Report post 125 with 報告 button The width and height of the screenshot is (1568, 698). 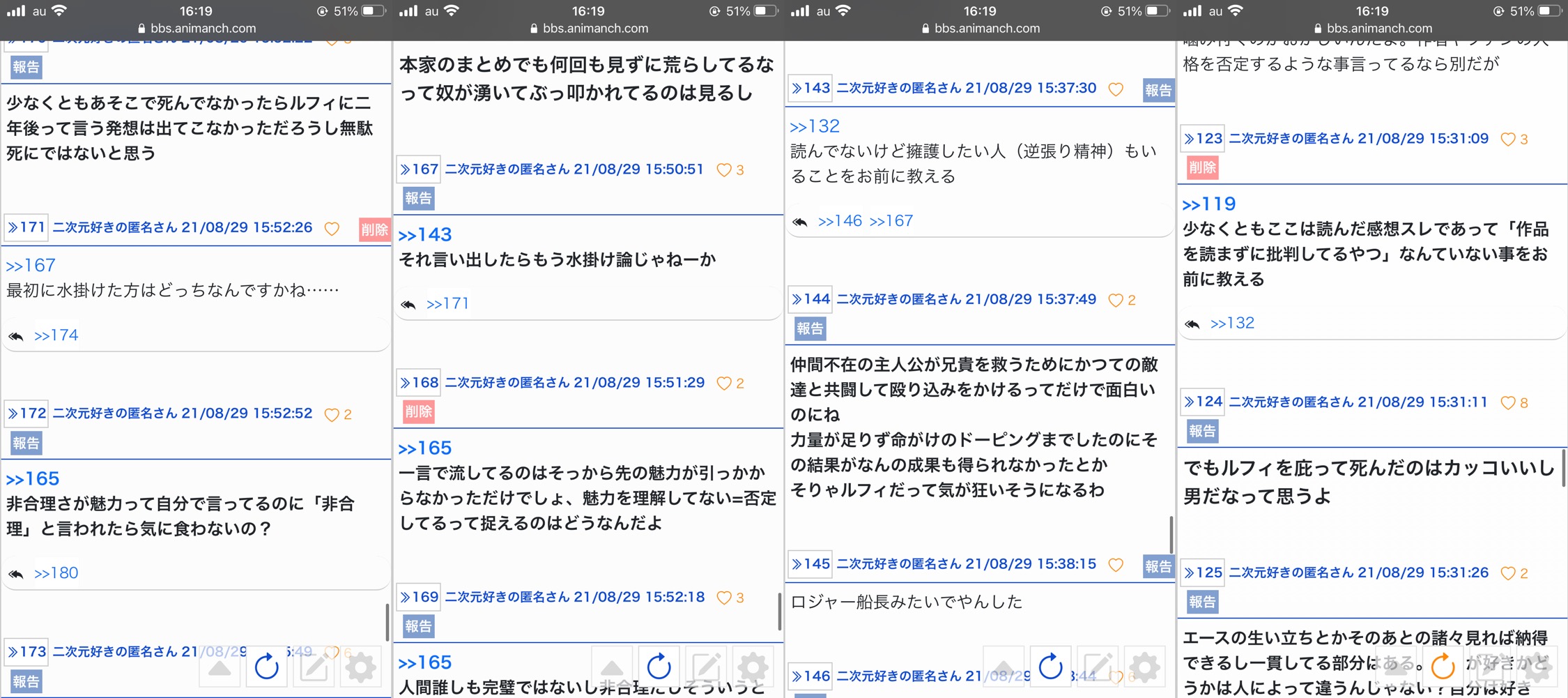1202,601
